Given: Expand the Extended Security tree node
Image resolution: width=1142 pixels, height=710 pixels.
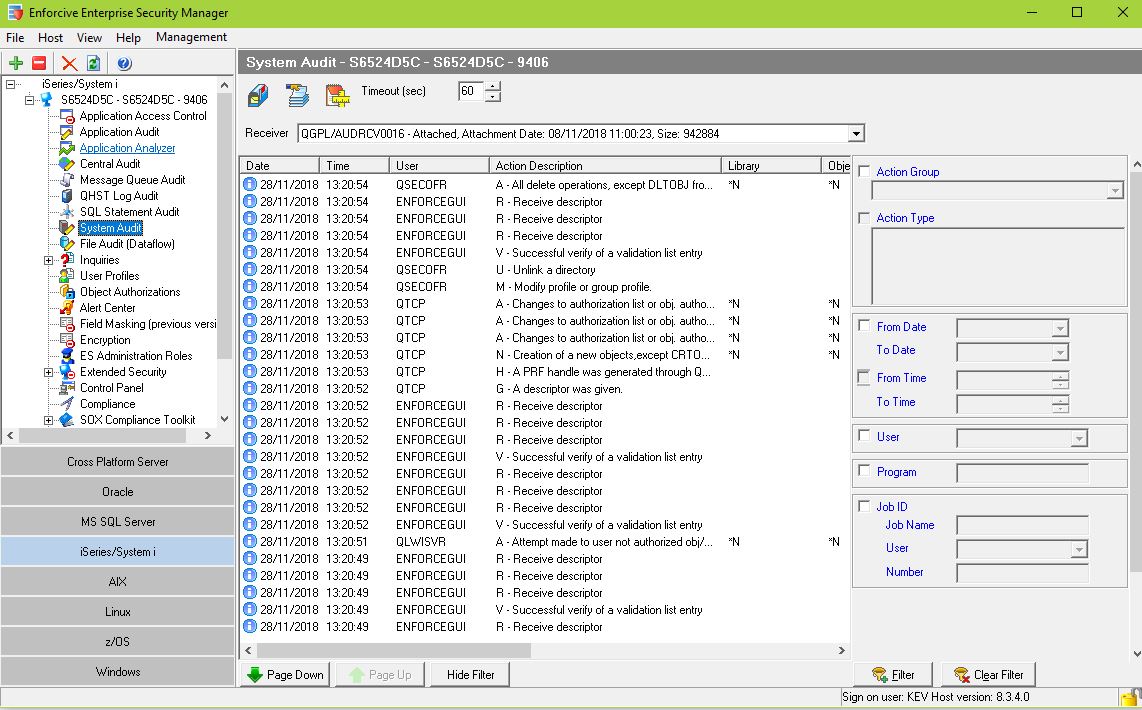Looking at the screenshot, I should (48, 372).
